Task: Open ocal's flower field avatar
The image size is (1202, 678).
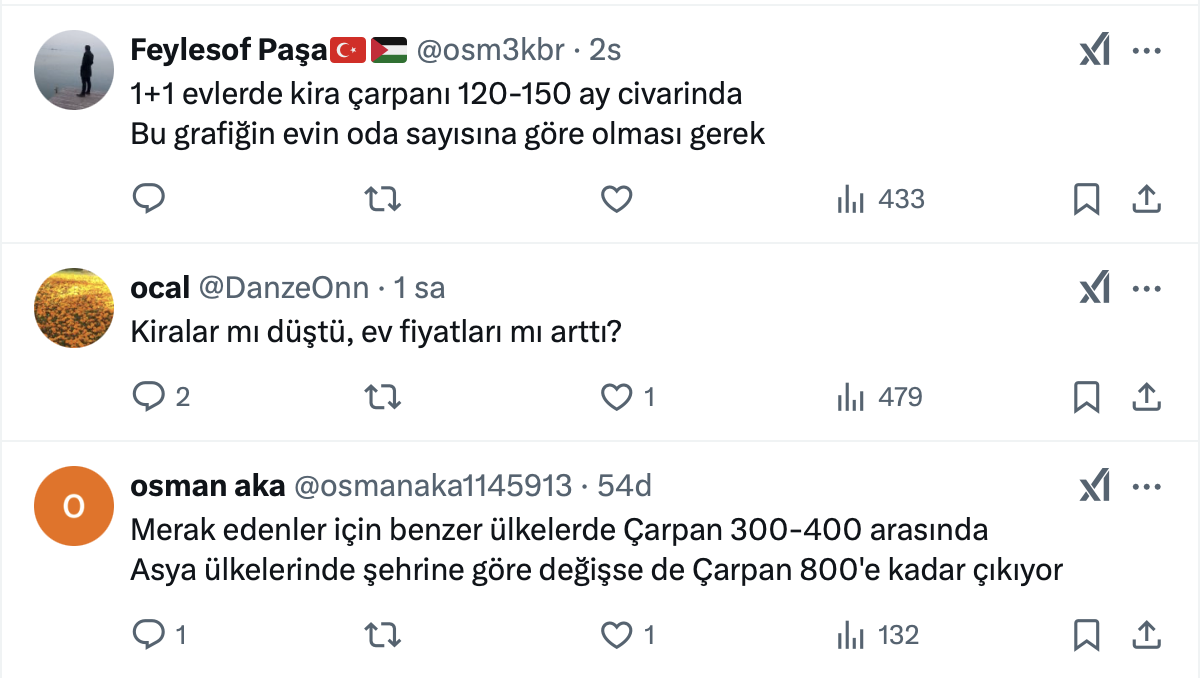Action: tap(74, 308)
